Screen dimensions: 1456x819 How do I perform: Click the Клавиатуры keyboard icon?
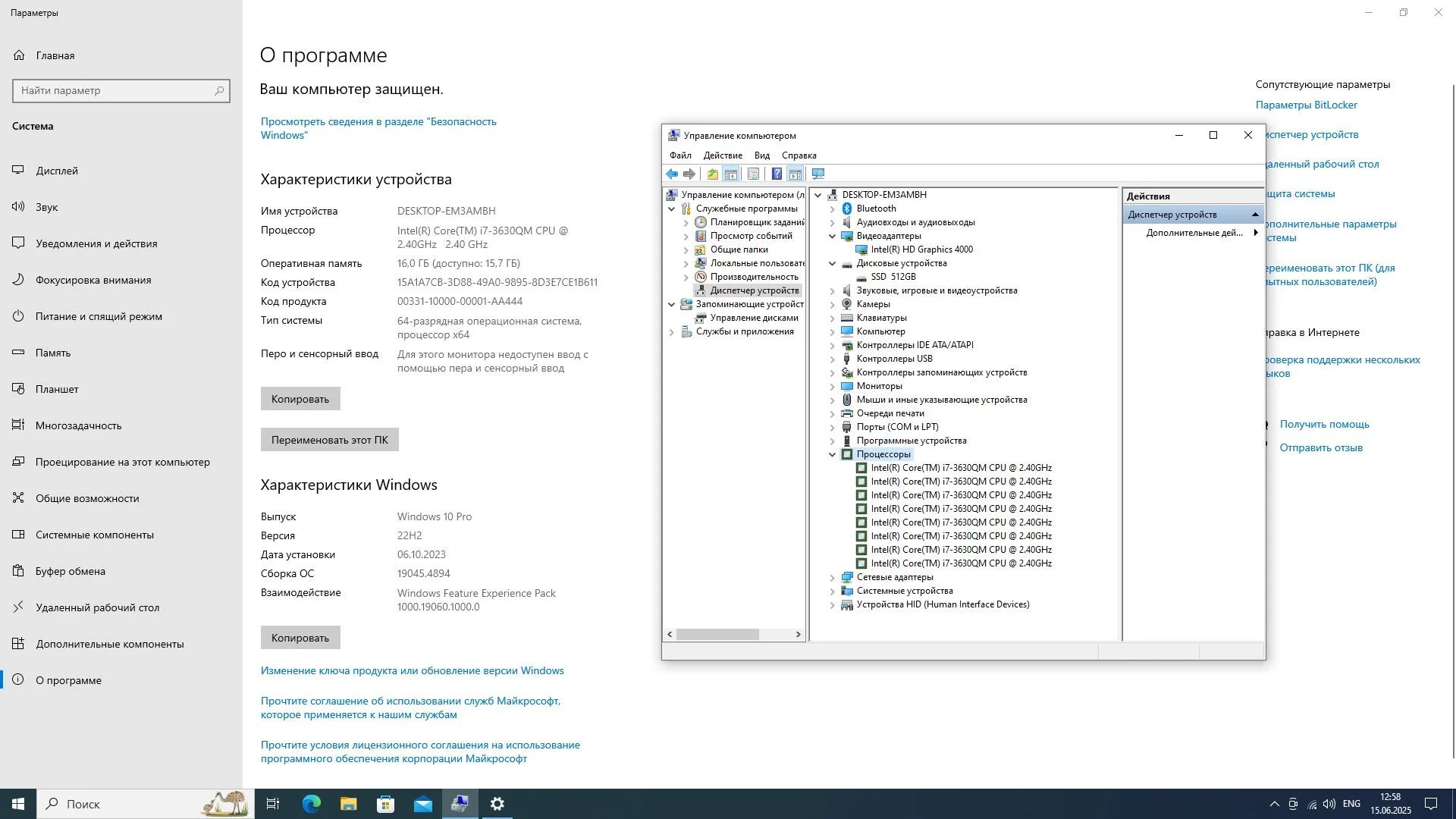[x=847, y=318]
